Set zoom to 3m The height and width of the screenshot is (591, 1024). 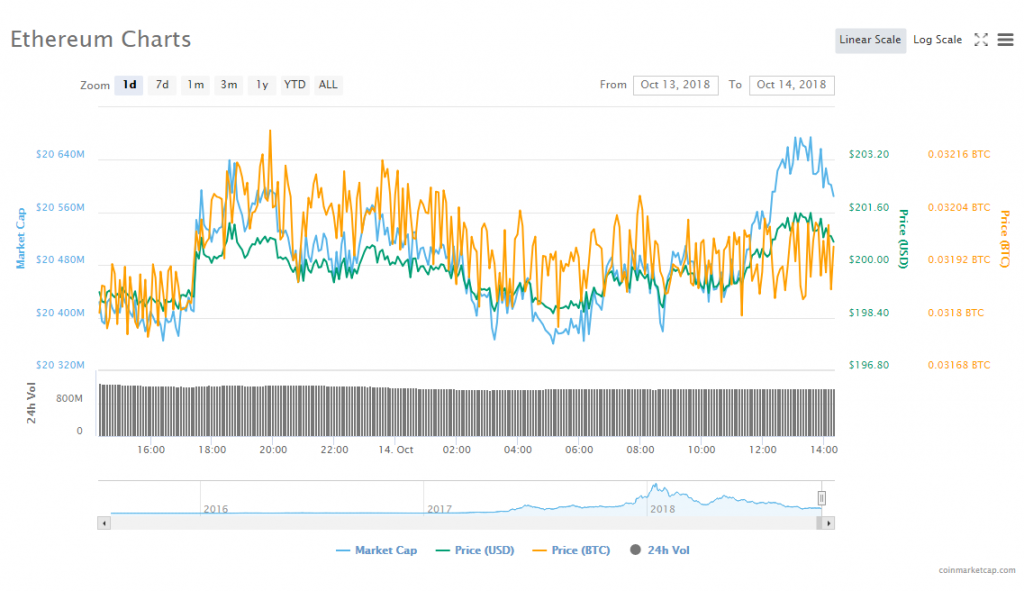tap(229, 85)
